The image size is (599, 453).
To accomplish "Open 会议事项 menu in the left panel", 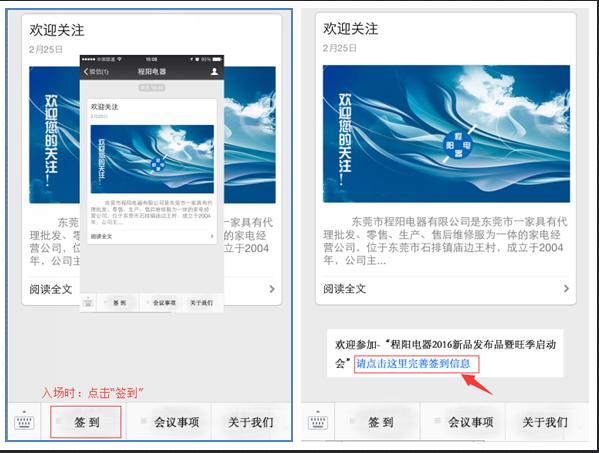I will click(x=176, y=422).
